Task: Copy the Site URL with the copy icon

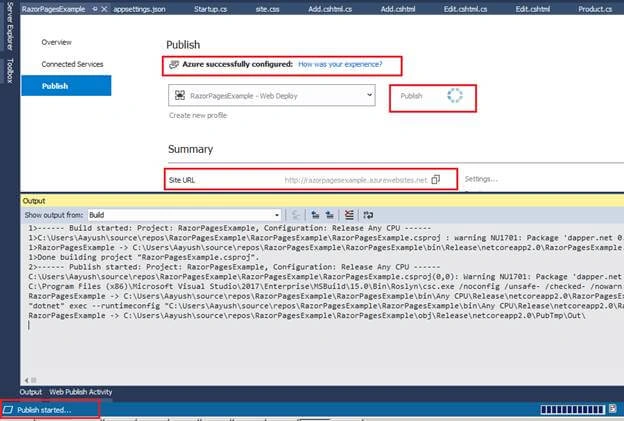Action: tap(436, 179)
